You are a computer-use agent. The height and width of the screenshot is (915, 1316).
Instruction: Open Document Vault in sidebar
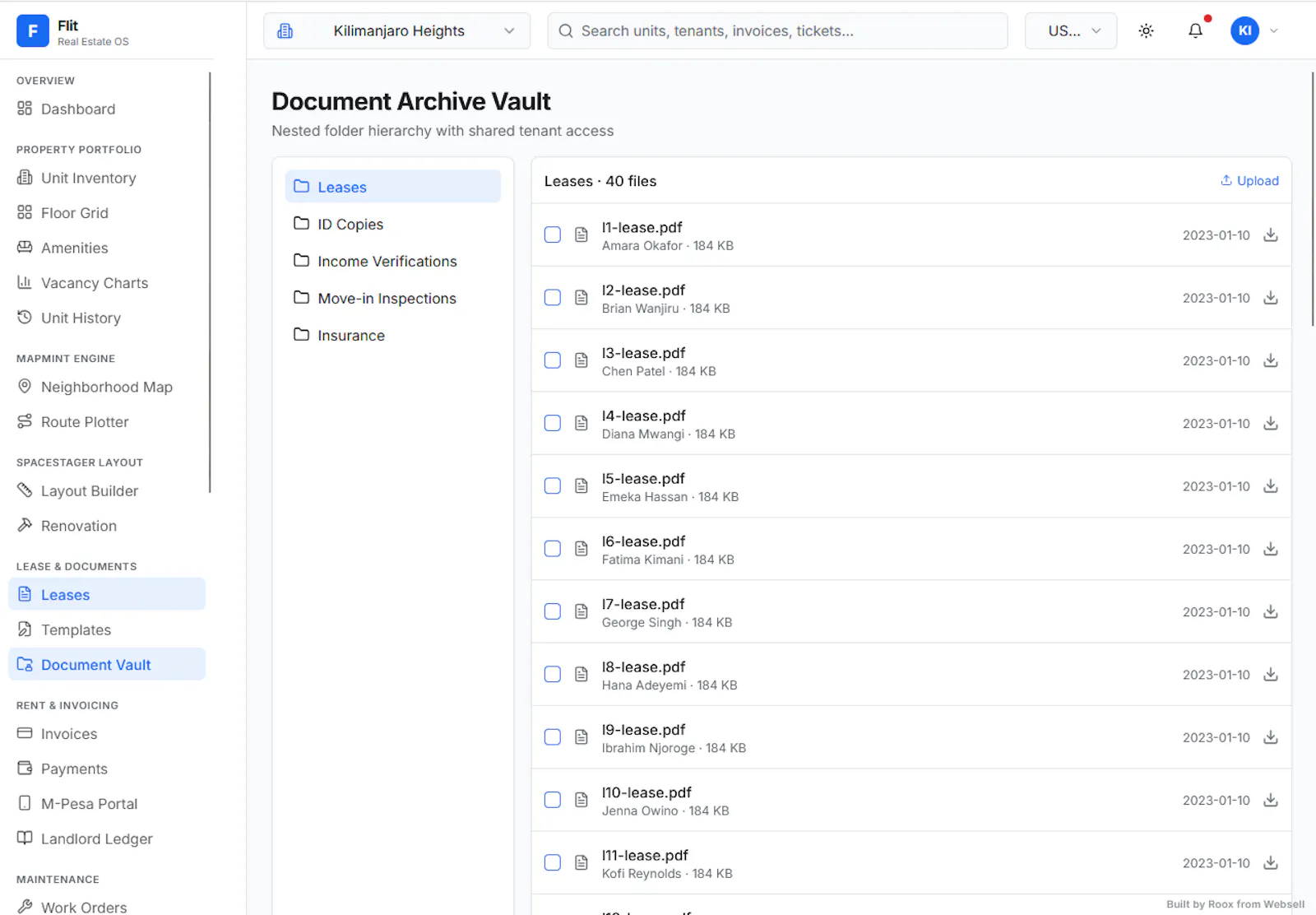pos(107,664)
